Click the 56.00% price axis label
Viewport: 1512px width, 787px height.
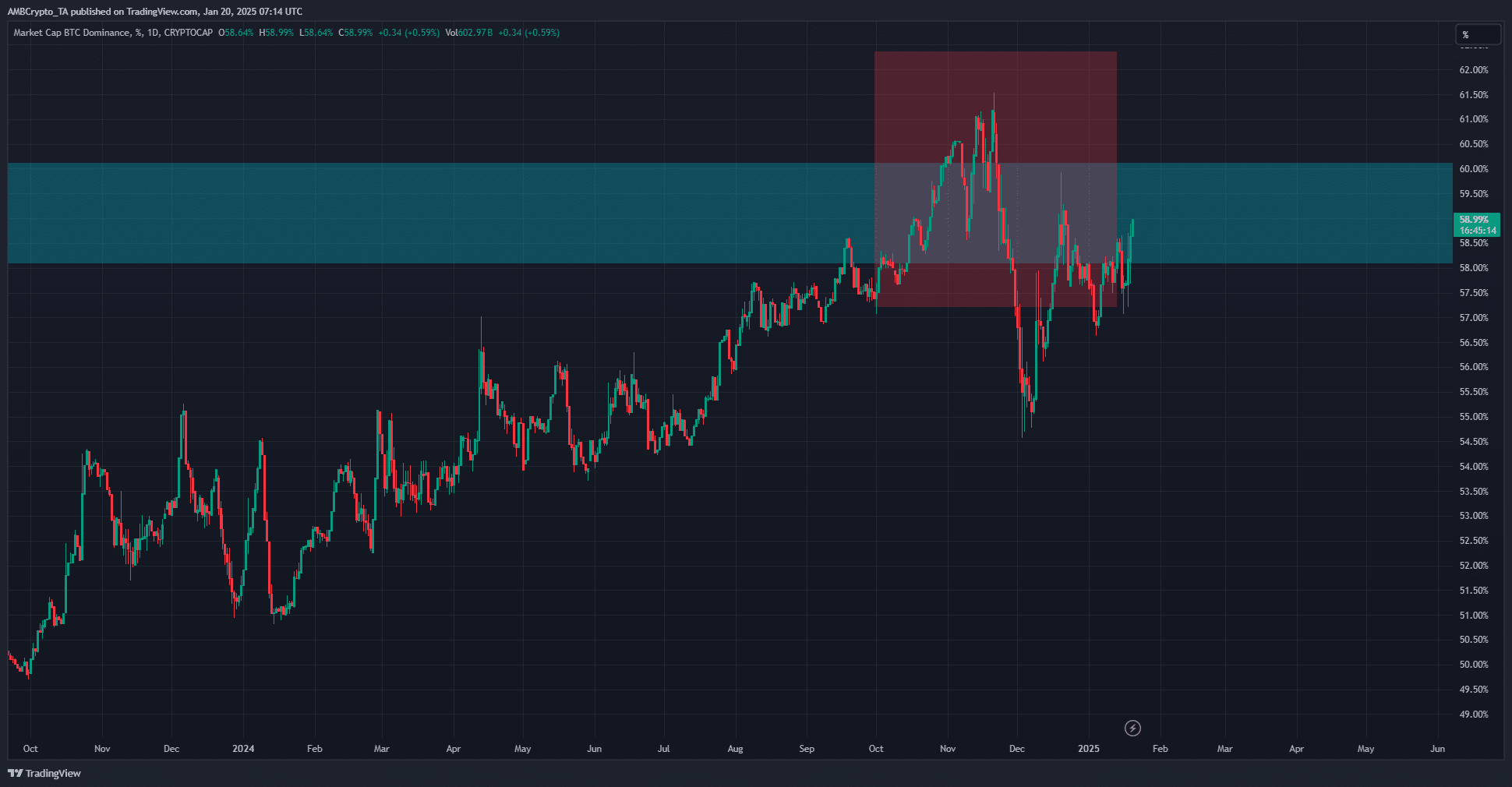[x=1474, y=367]
